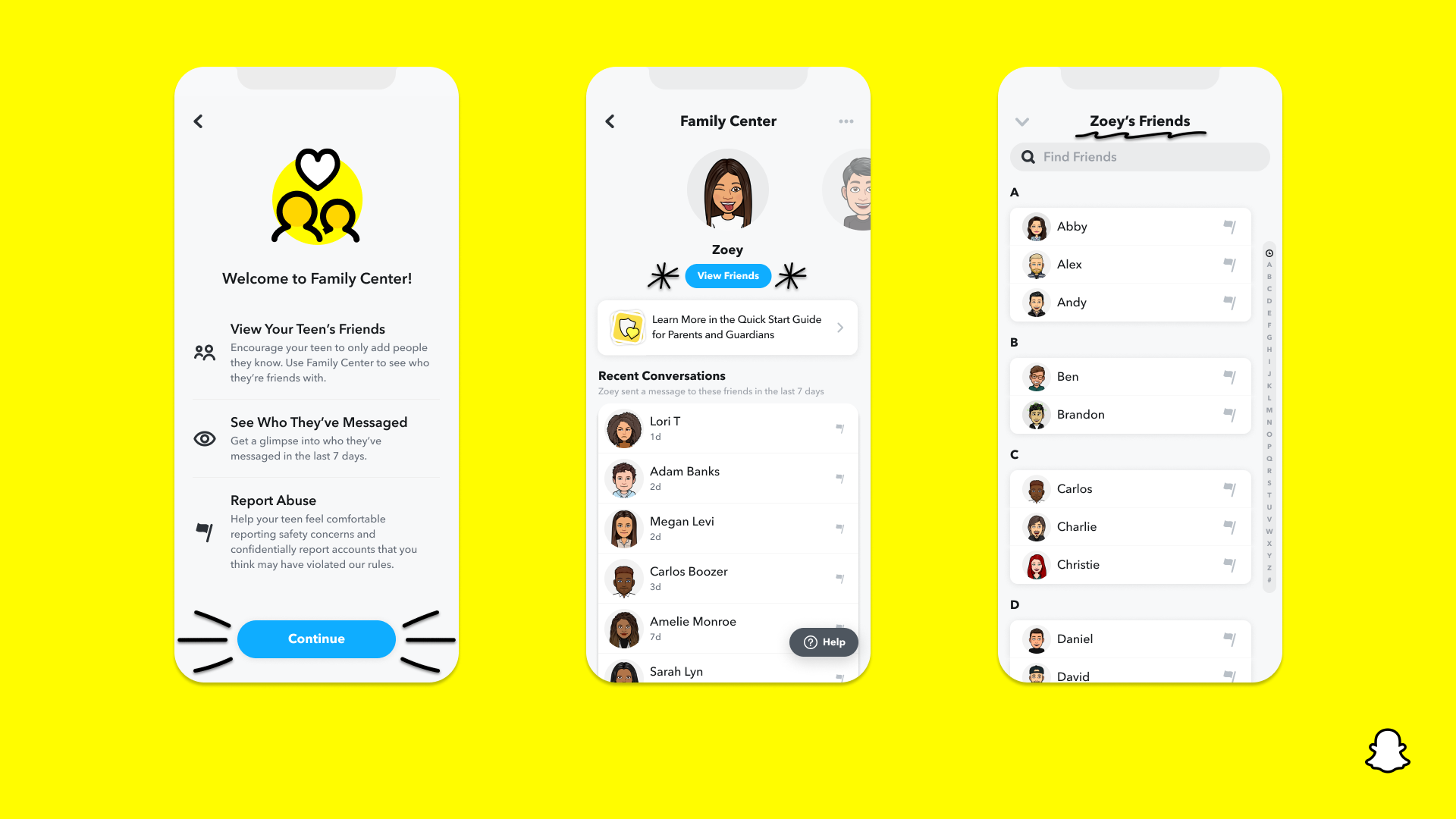The height and width of the screenshot is (819, 1456).
Task: Click the three-dot menu in Family Center
Action: pyautogui.click(x=846, y=121)
